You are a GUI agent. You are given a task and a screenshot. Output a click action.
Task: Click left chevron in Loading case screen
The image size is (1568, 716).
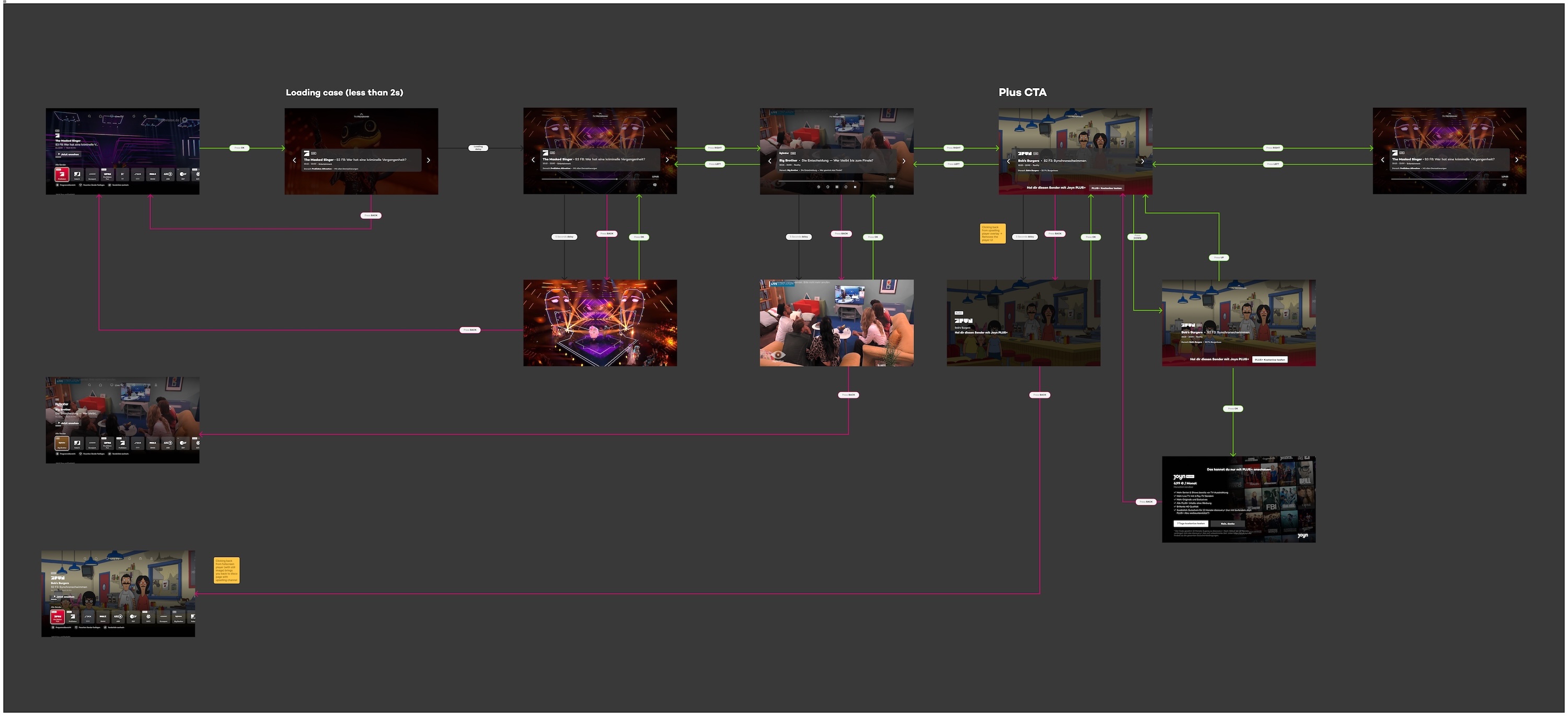(295, 160)
